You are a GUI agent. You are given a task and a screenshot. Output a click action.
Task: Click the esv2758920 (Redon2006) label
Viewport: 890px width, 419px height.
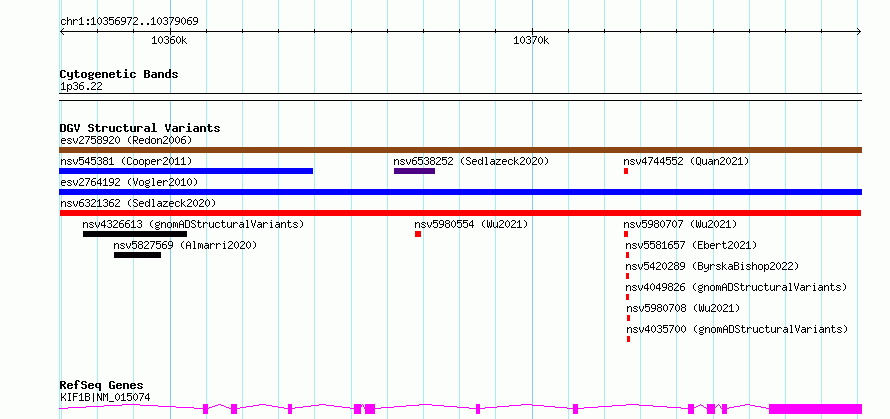tap(126, 140)
